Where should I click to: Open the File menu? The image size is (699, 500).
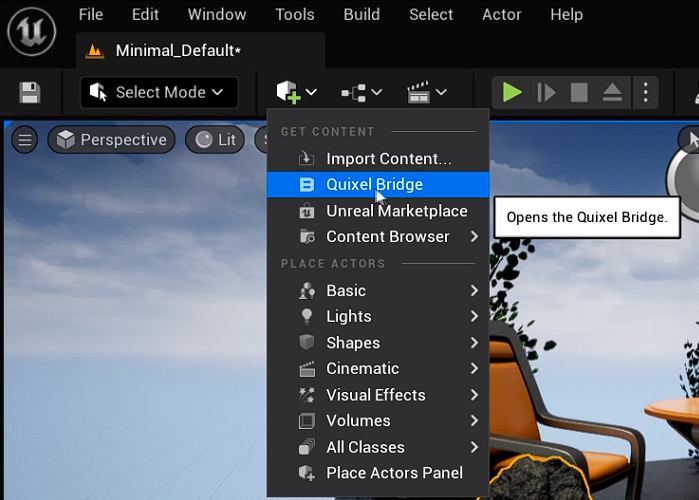[x=91, y=15]
